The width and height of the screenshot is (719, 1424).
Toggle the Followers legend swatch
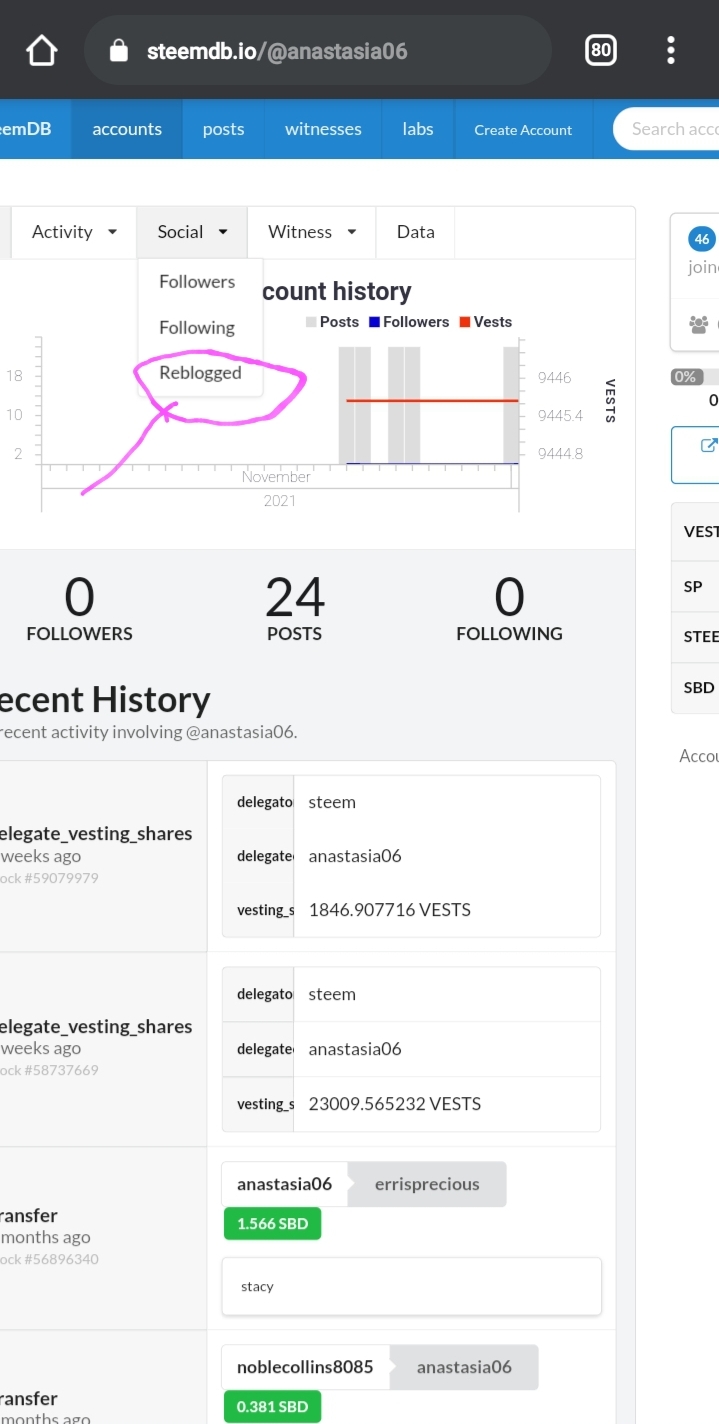[x=374, y=322]
